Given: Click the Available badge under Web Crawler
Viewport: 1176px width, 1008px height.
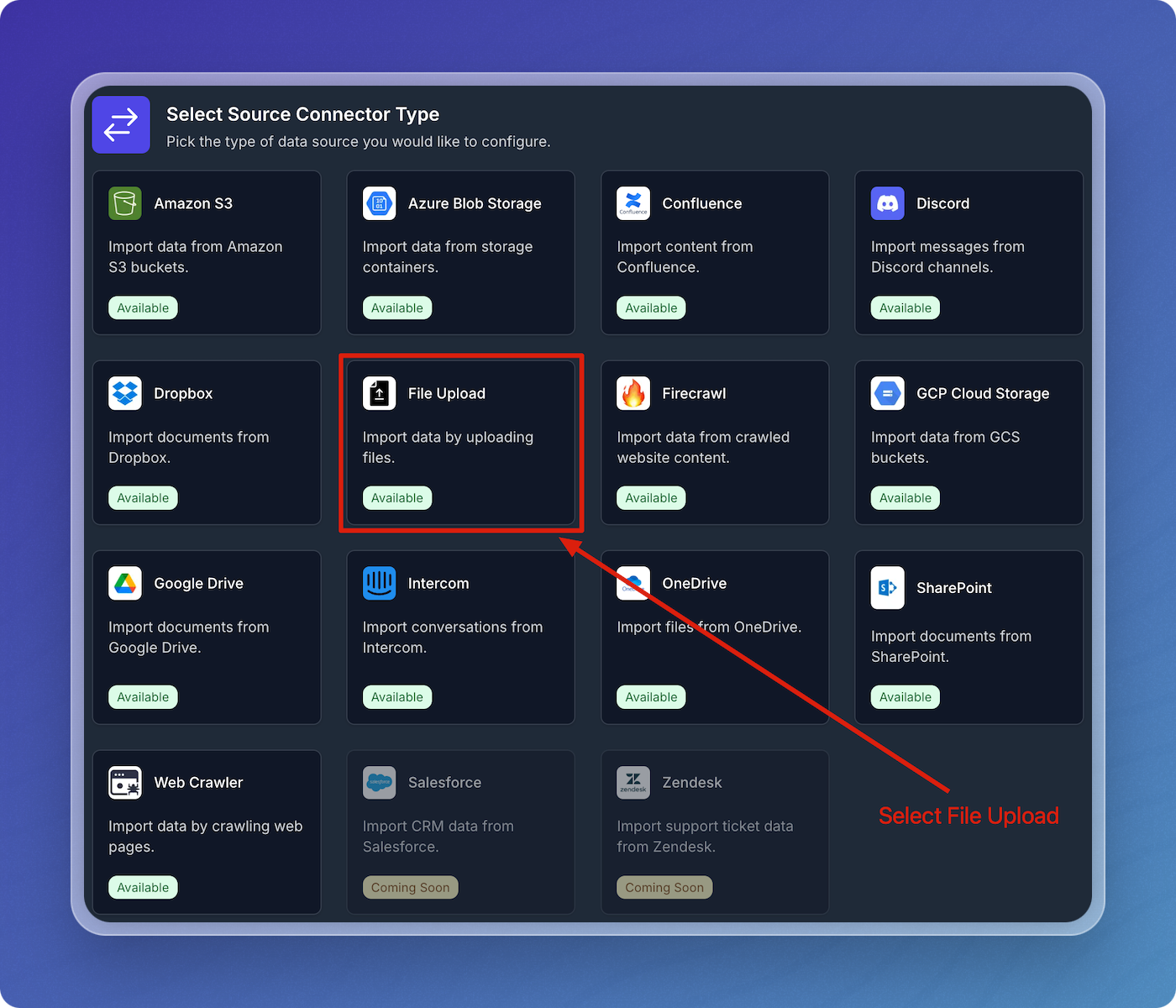Looking at the screenshot, I should pos(143,888).
